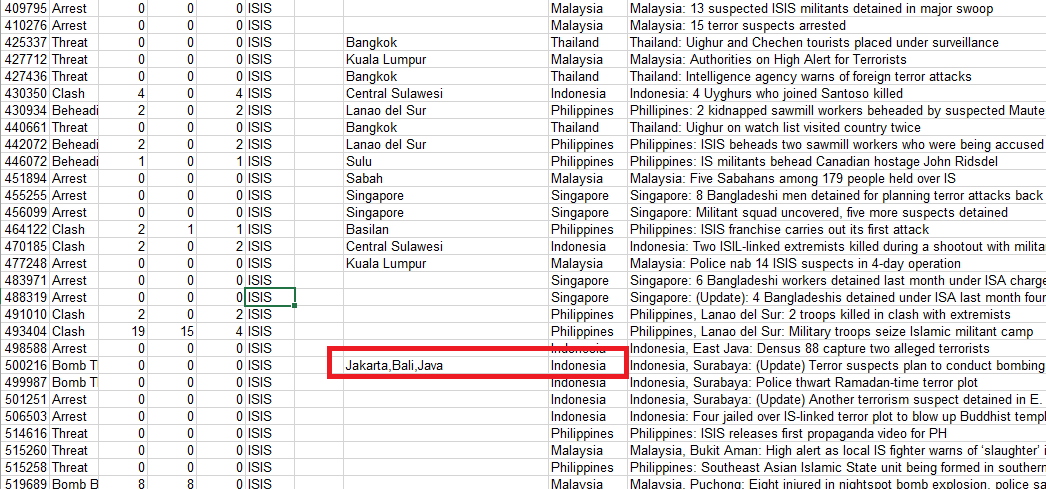Click the Bomb T cell in row 499987
The height and width of the screenshot is (489, 1046).
point(74,383)
